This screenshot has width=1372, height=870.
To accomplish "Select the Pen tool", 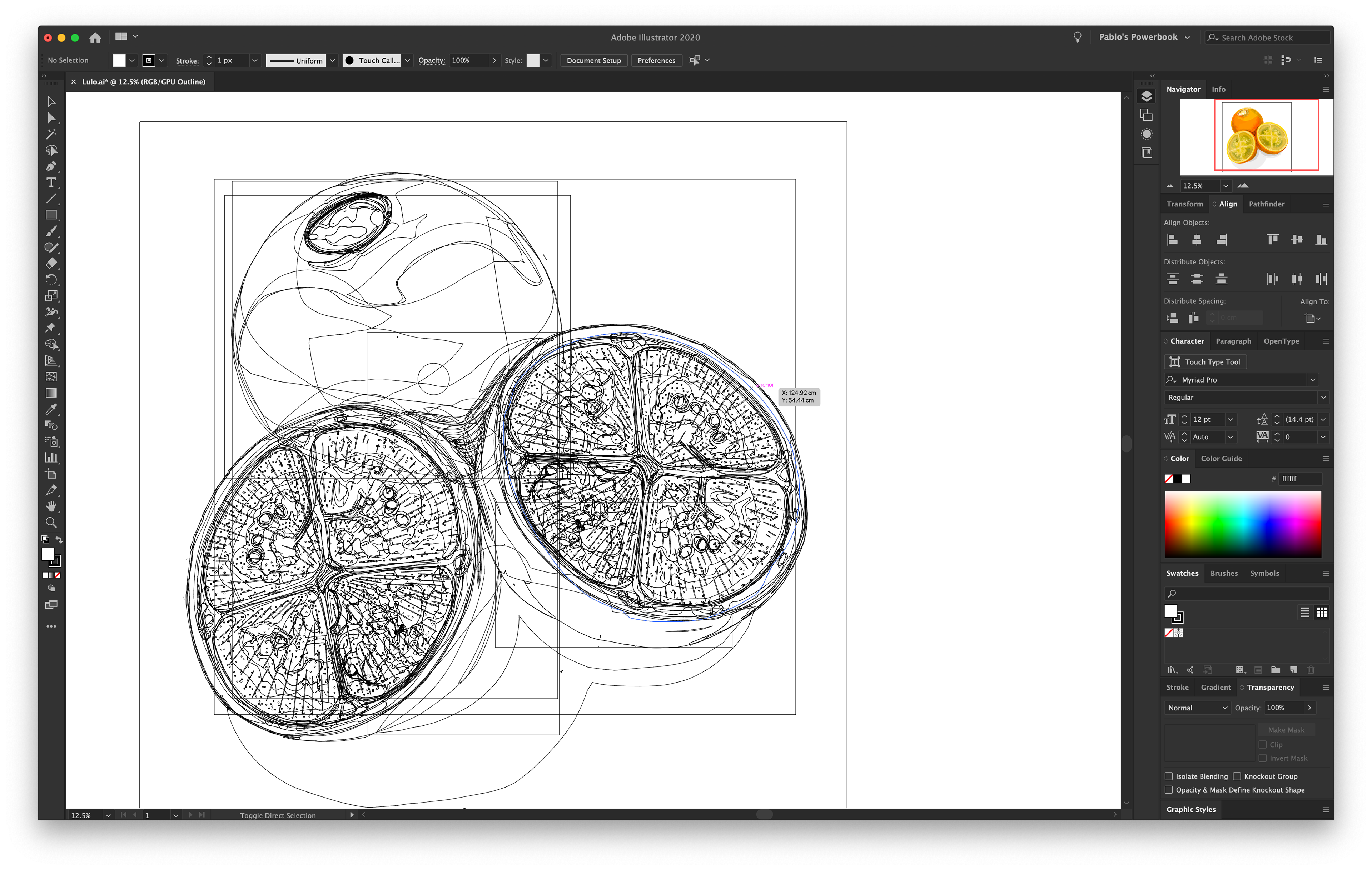I will click(51, 167).
